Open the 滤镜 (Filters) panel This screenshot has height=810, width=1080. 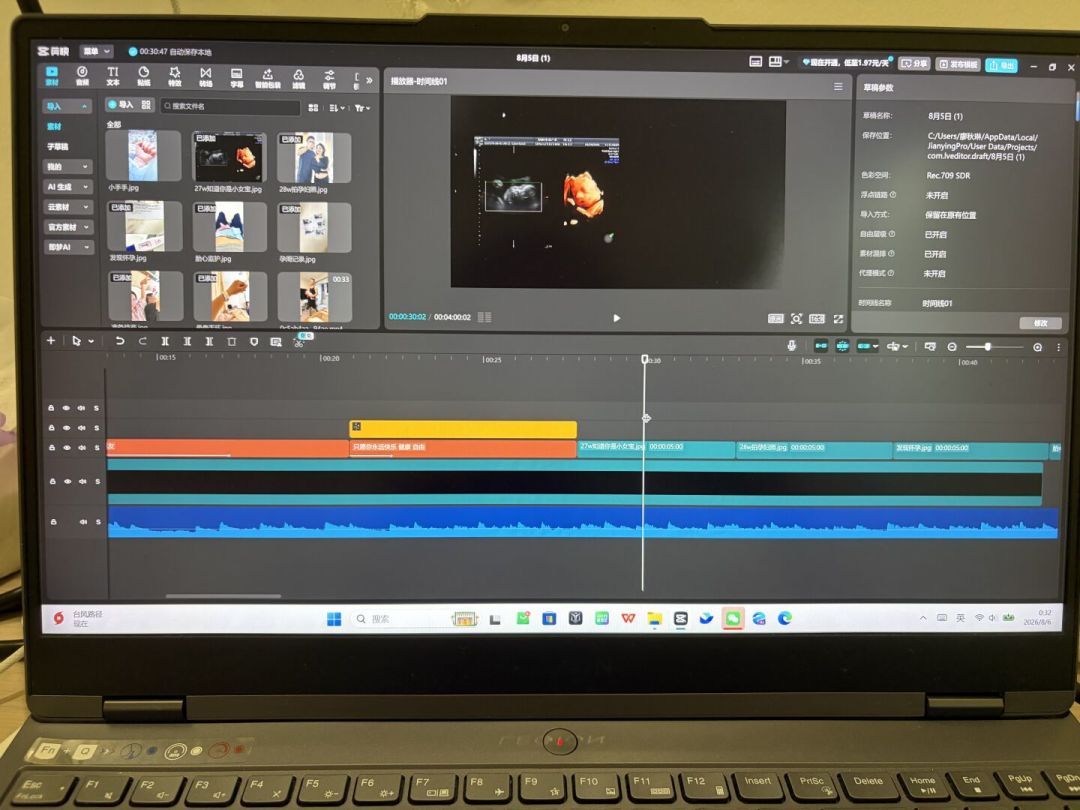coord(298,78)
